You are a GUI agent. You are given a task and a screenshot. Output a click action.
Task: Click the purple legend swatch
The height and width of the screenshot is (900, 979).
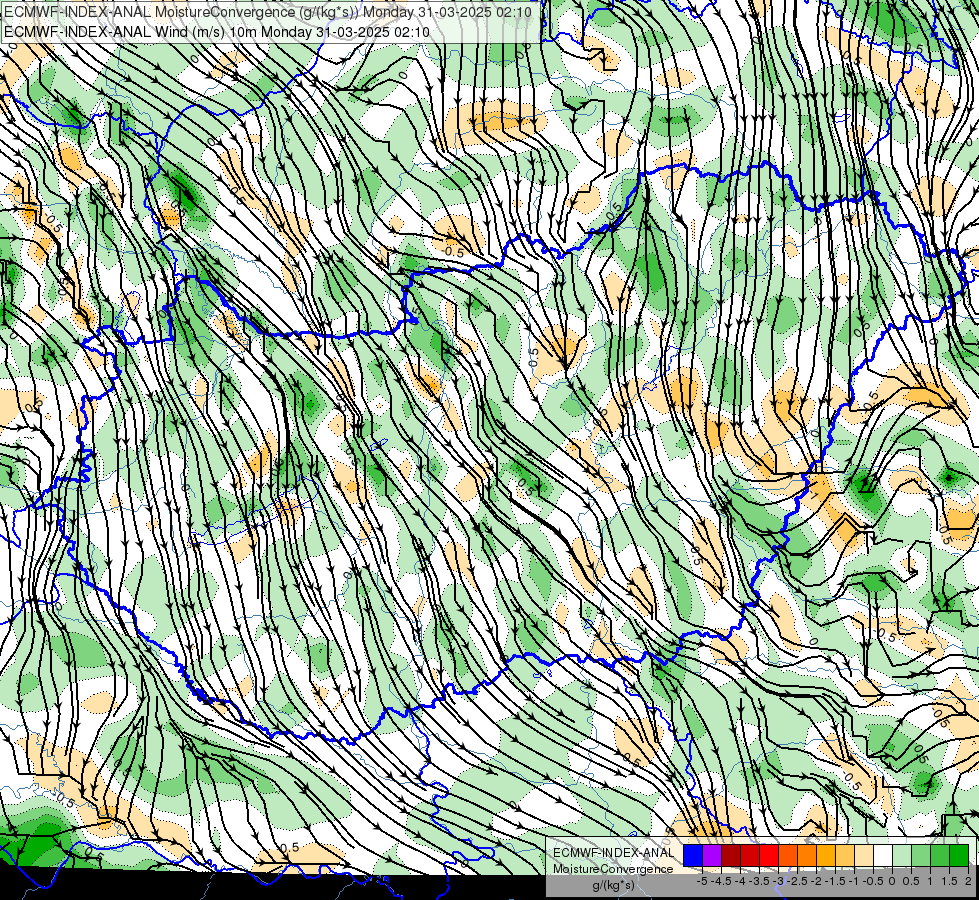[712, 856]
